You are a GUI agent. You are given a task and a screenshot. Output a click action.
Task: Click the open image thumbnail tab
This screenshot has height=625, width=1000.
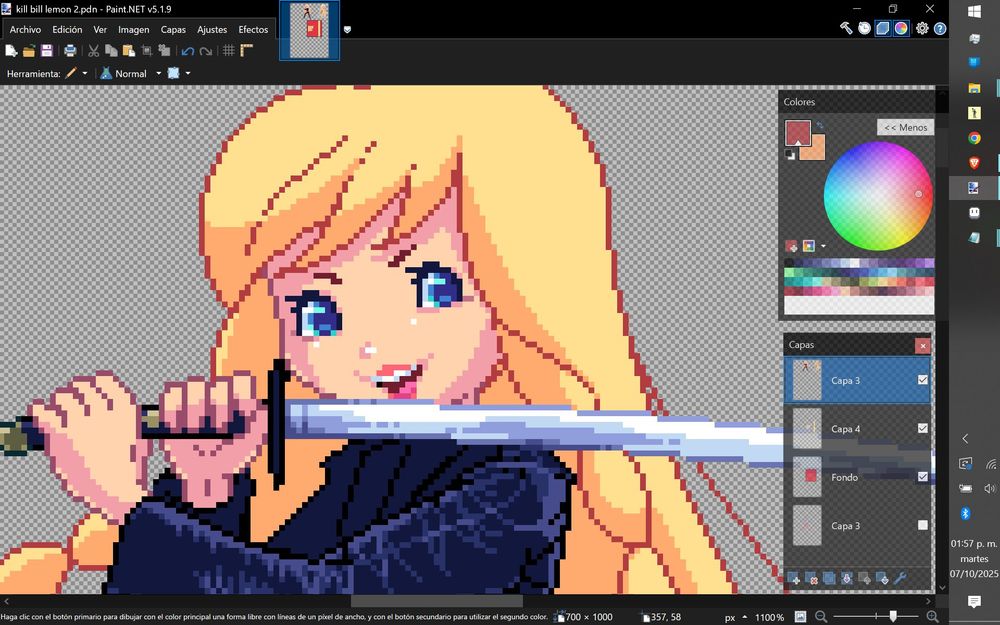[309, 30]
